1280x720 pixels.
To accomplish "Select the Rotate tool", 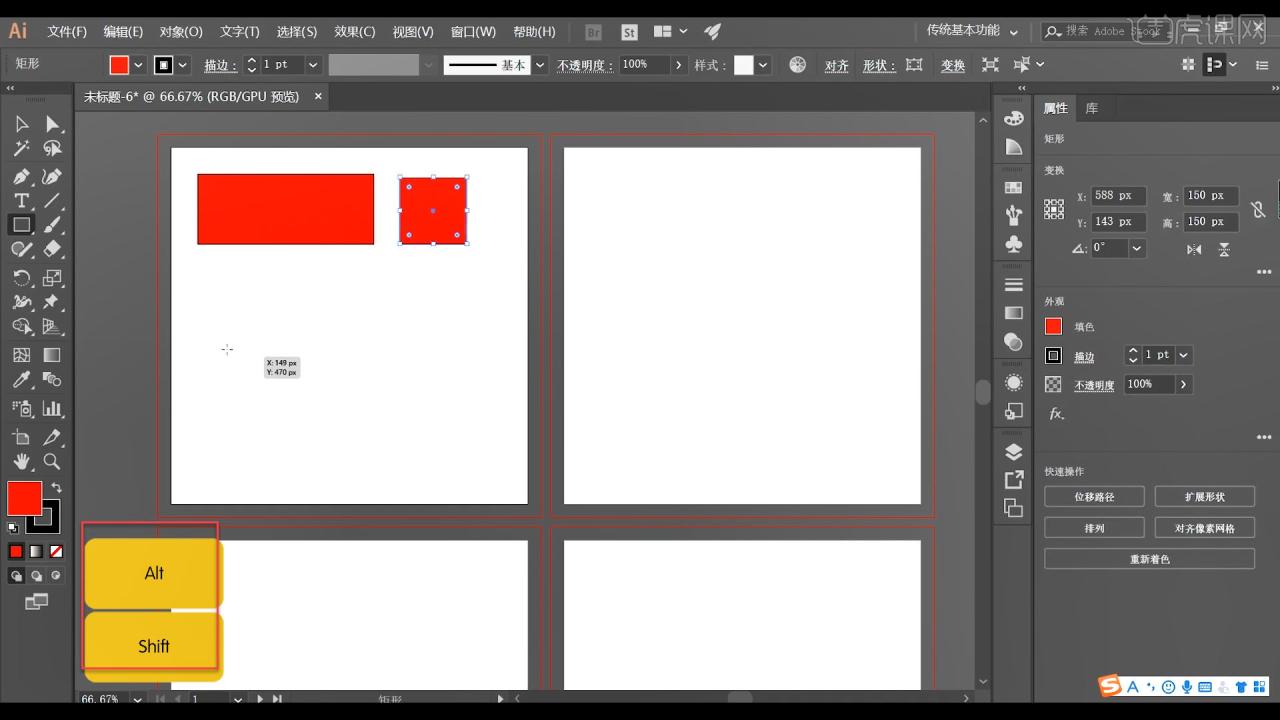I will 21,277.
